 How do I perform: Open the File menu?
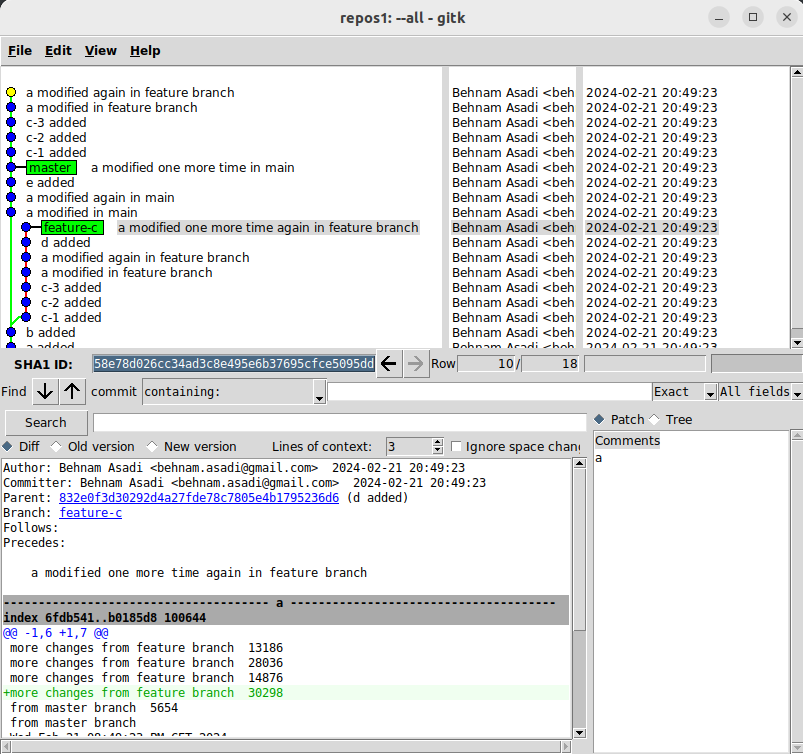[x=20, y=51]
